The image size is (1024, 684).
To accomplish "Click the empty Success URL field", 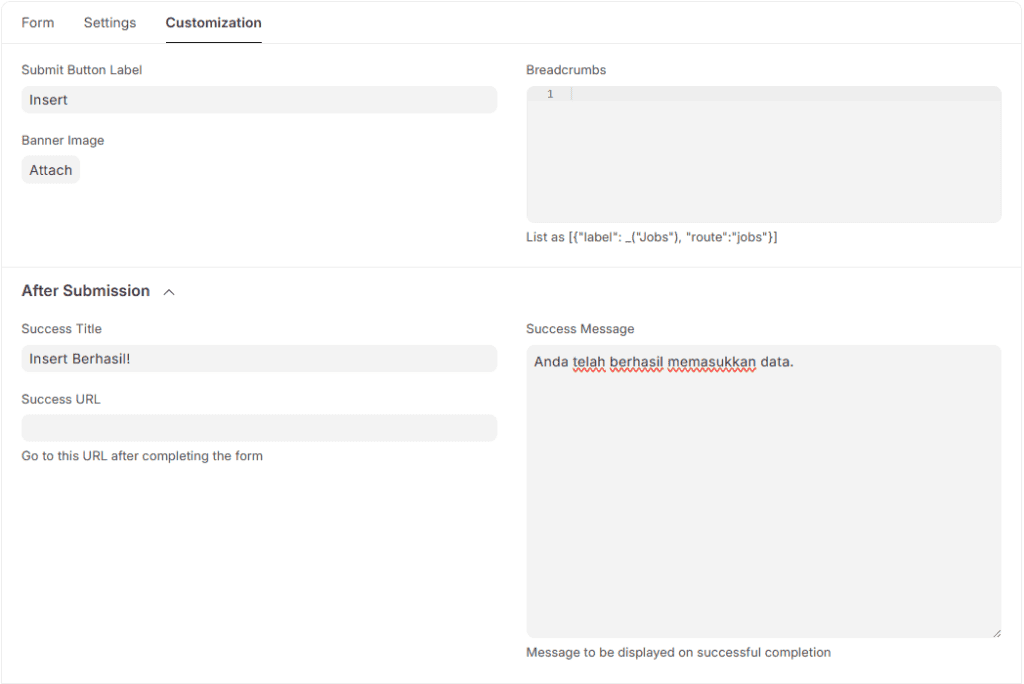I will click(x=259, y=428).
